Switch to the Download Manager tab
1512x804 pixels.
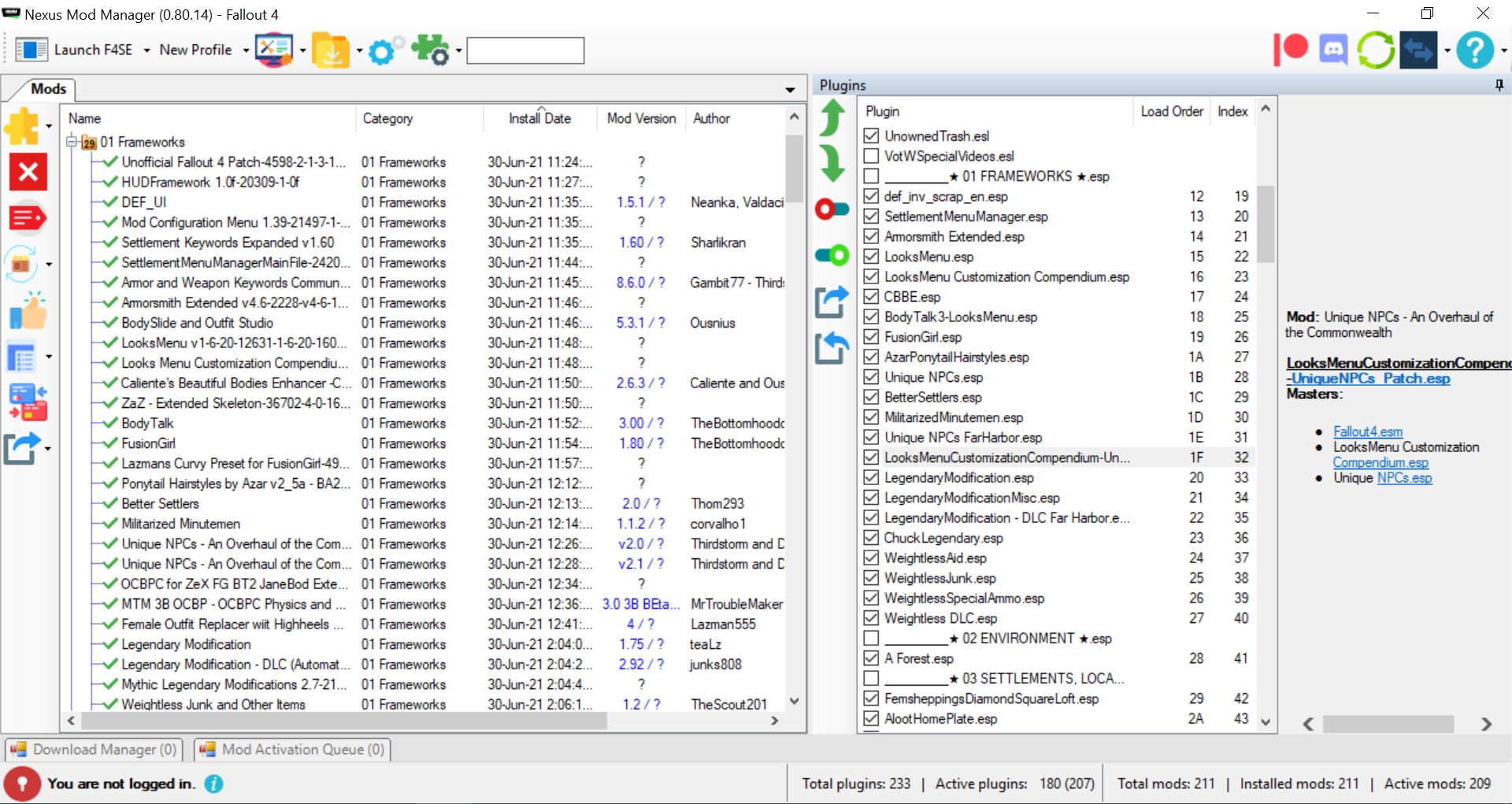[x=94, y=749]
